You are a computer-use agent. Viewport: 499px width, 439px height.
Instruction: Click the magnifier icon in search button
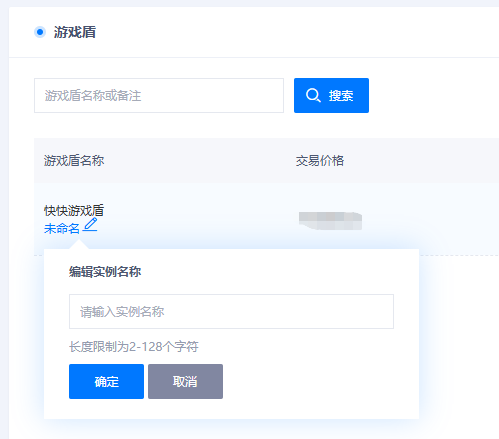click(313, 95)
